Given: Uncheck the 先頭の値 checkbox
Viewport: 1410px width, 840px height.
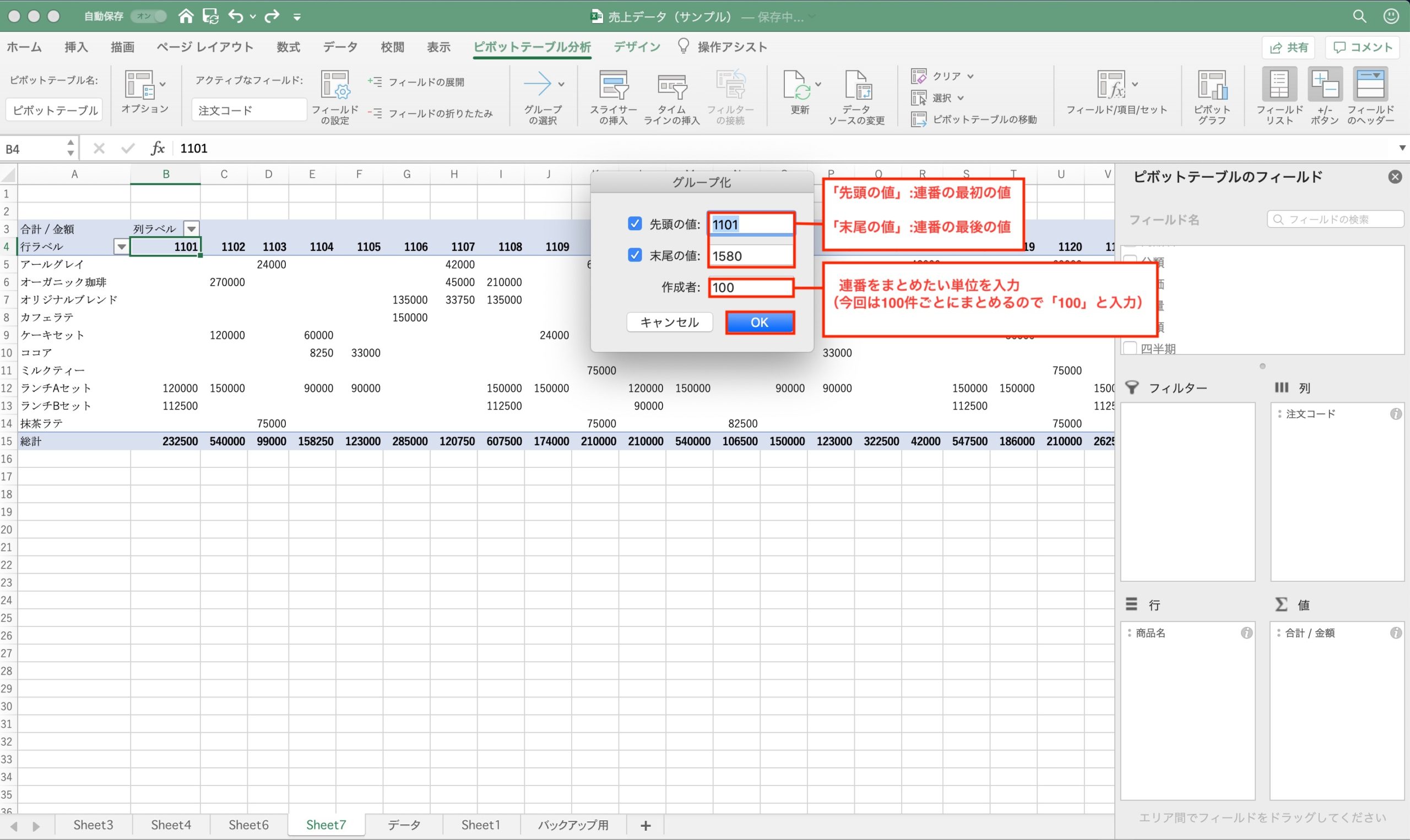Looking at the screenshot, I should (x=634, y=223).
